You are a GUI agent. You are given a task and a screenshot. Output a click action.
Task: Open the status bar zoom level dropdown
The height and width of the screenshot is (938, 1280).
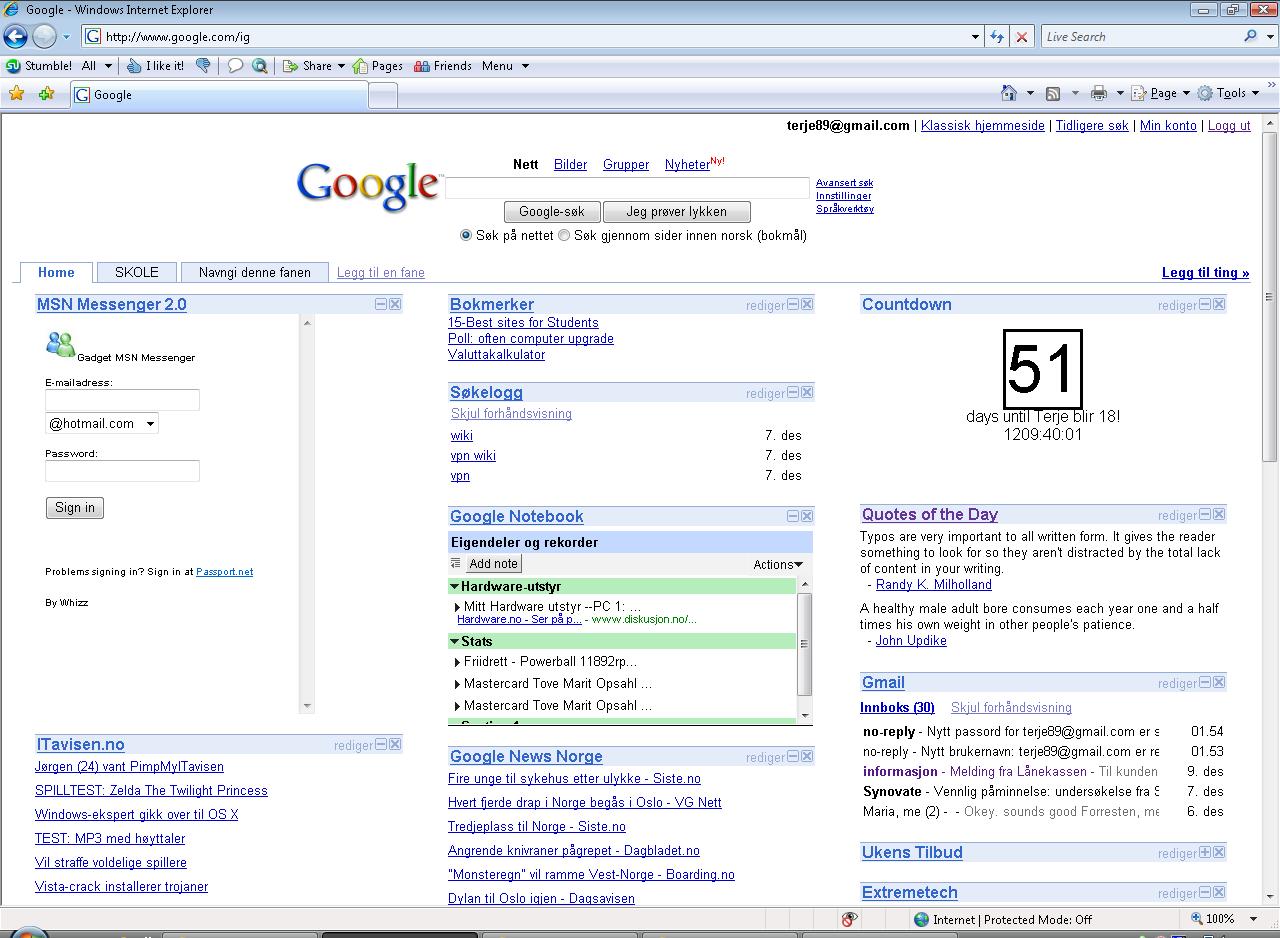[1254, 919]
